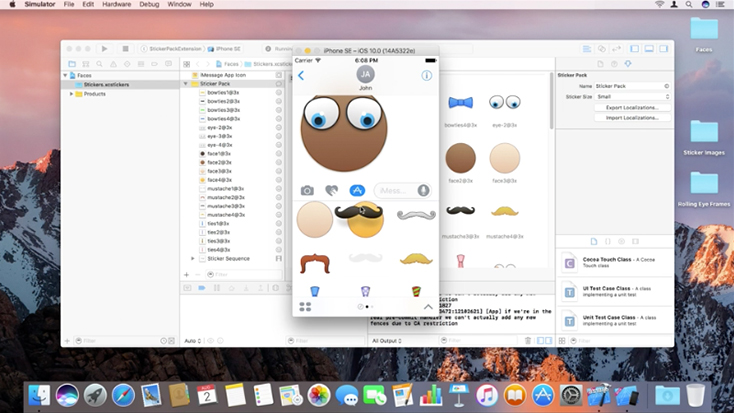This screenshot has width=734, height=413.
Task: Click Export Localizations button
Action: point(632,107)
